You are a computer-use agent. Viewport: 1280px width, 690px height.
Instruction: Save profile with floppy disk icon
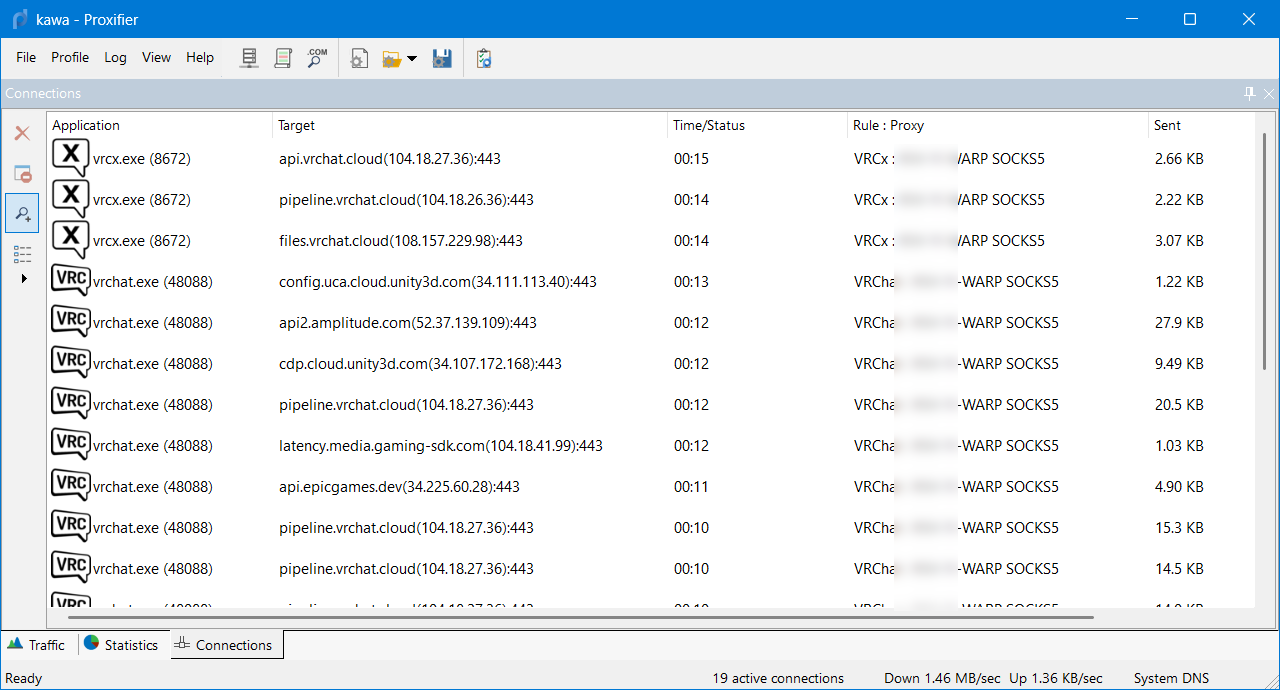click(442, 59)
